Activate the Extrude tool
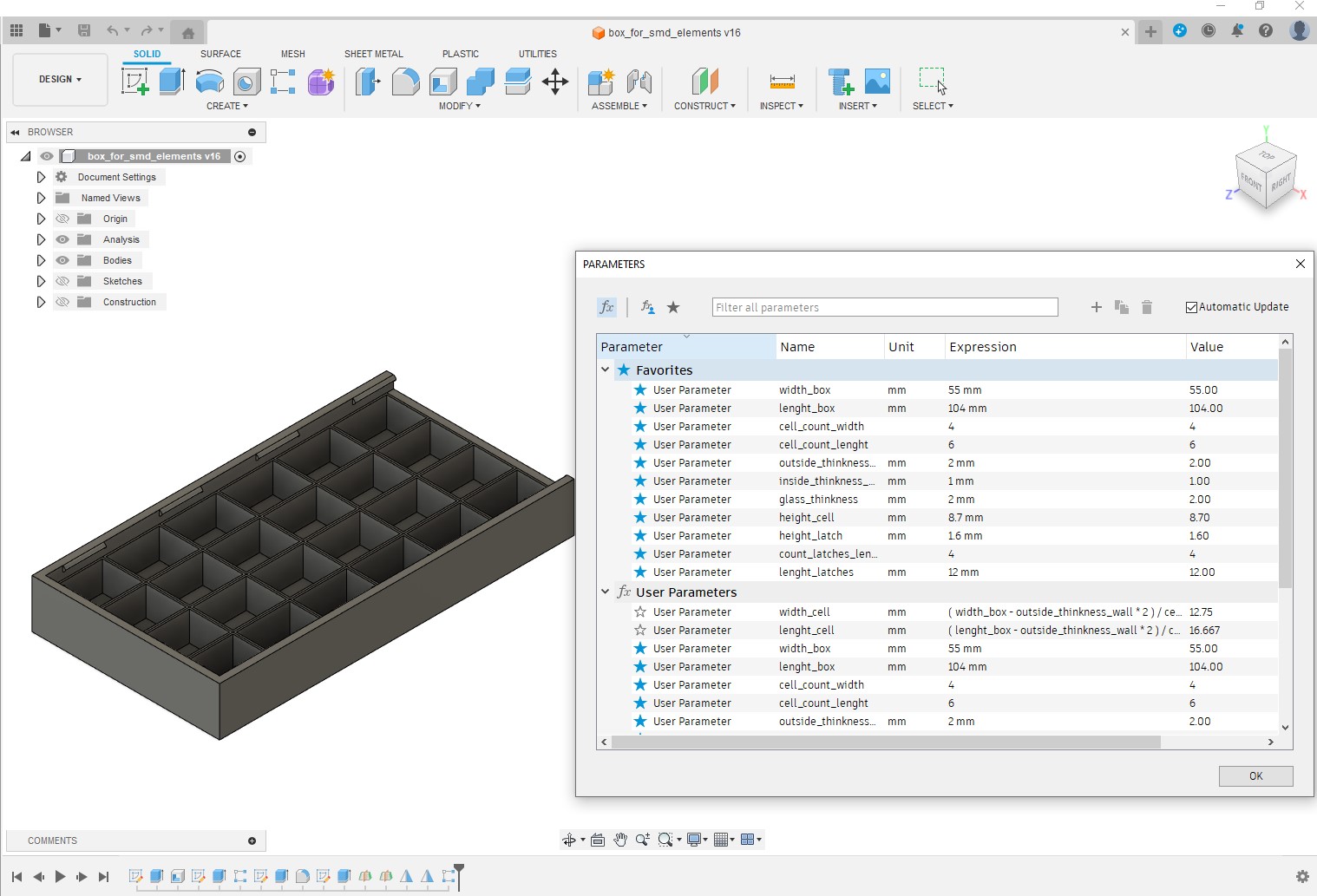 pyautogui.click(x=171, y=81)
